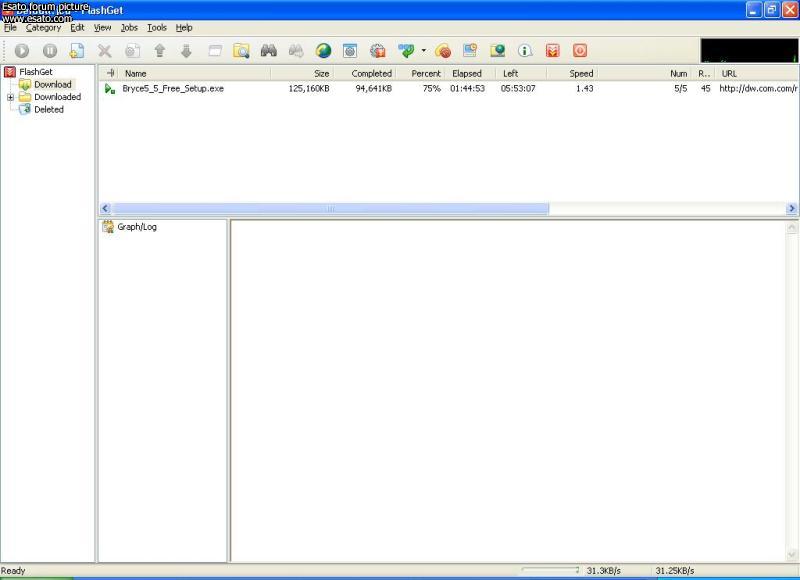Viewport: 800px width, 580px height.
Task: Click the grey window panel toolbar icon
Action: click(215, 51)
